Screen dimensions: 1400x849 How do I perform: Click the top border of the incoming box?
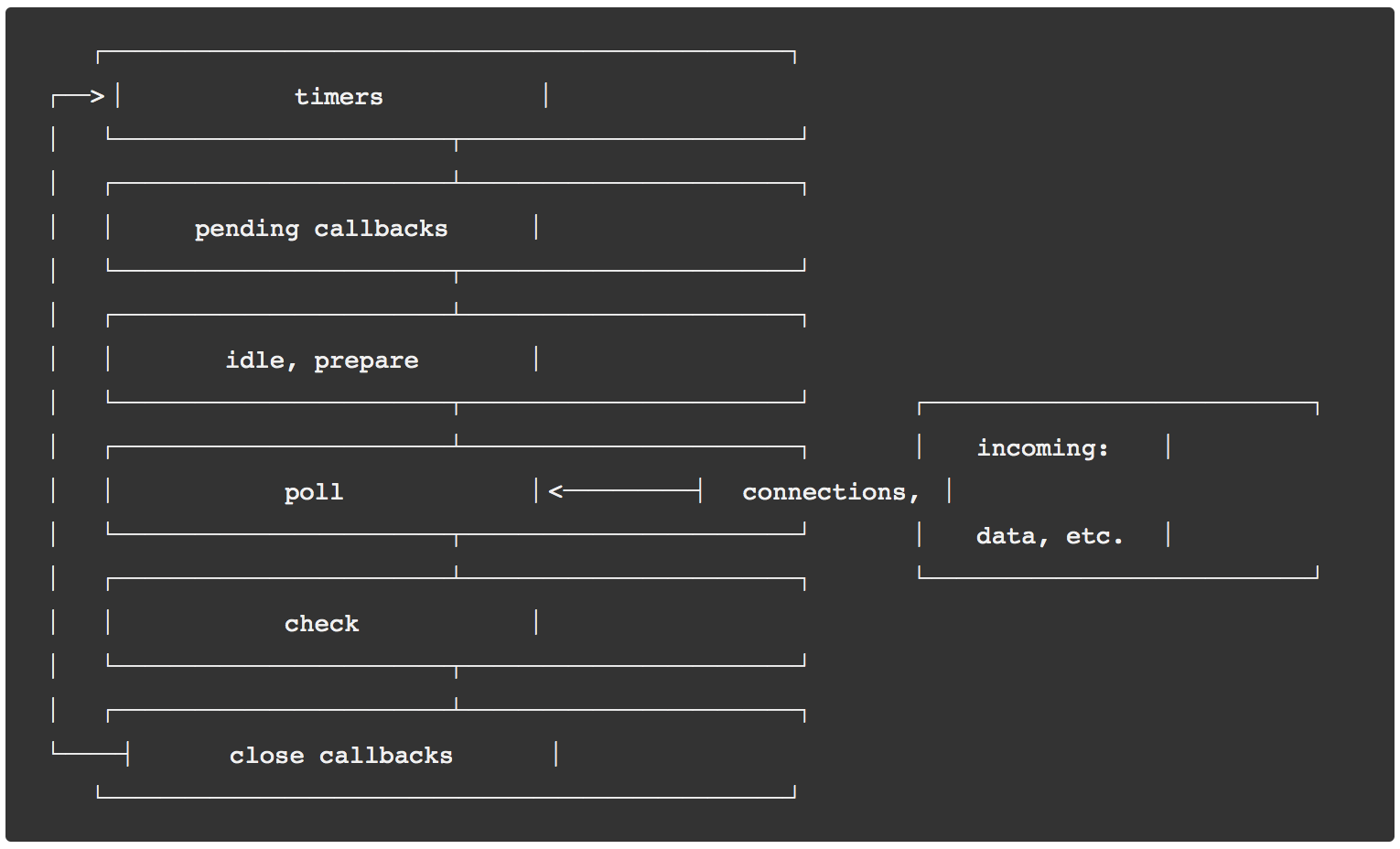[x=1117, y=403]
